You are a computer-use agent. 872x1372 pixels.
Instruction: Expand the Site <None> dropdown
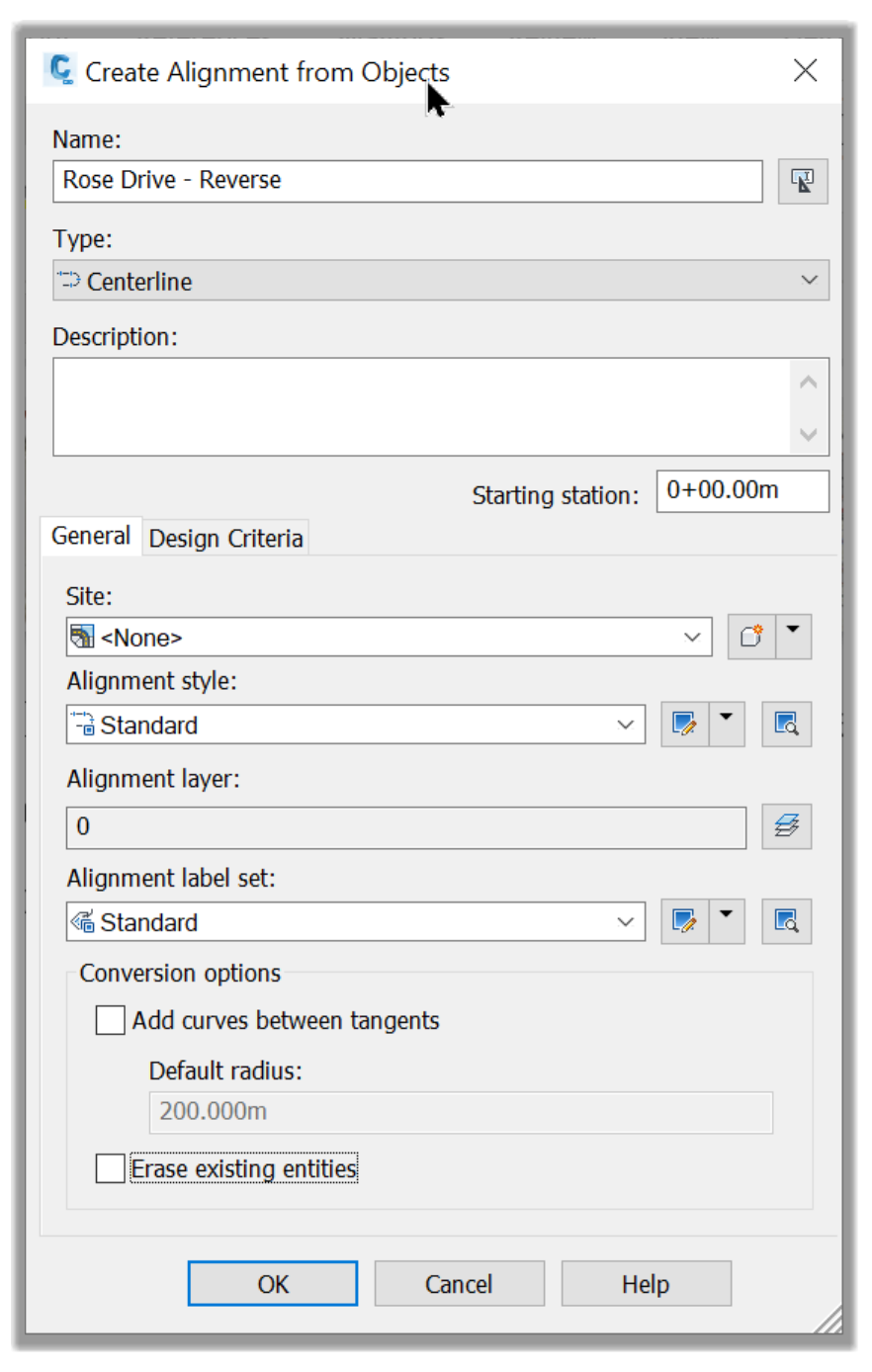pos(390,637)
